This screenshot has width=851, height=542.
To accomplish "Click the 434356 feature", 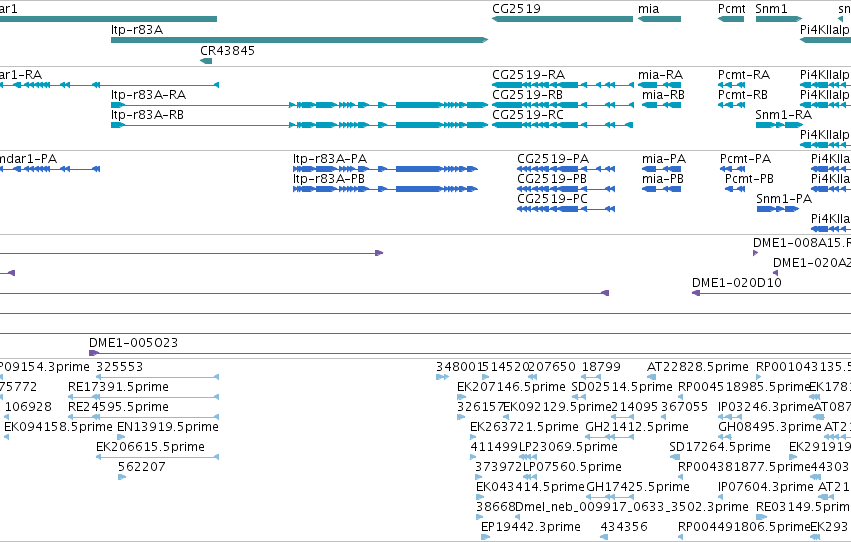I will point(604,537).
